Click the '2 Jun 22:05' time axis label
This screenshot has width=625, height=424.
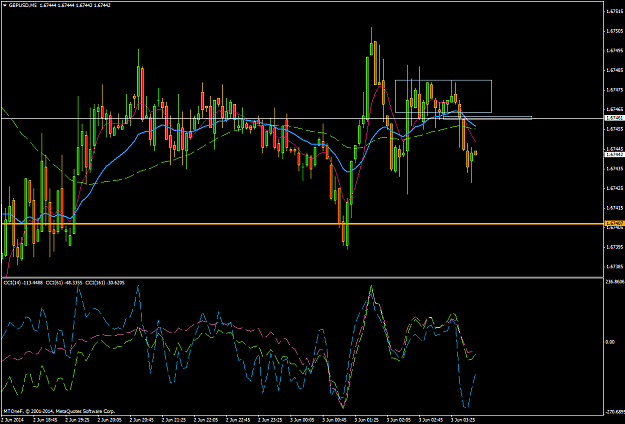pyautogui.click(x=205, y=420)
